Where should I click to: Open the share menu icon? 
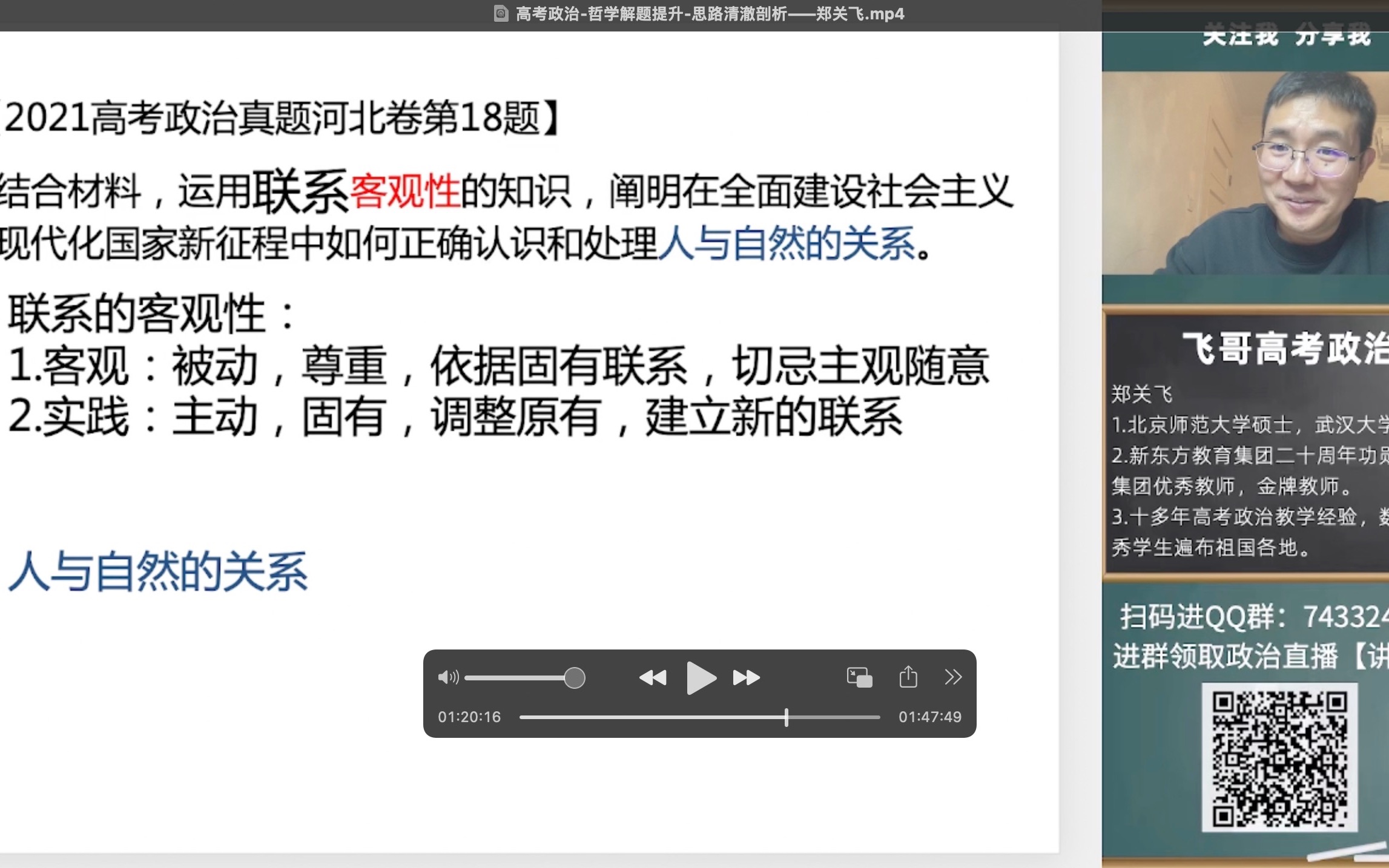[x=908, y=676]
